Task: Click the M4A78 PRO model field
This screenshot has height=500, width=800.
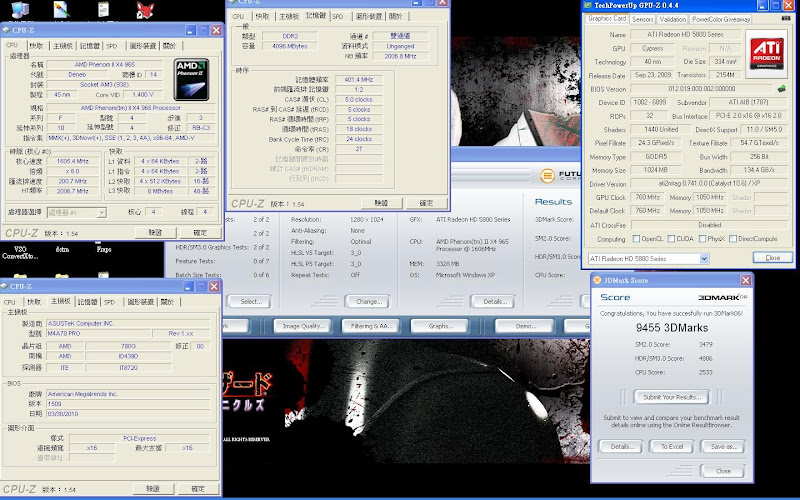Action: 99,333
